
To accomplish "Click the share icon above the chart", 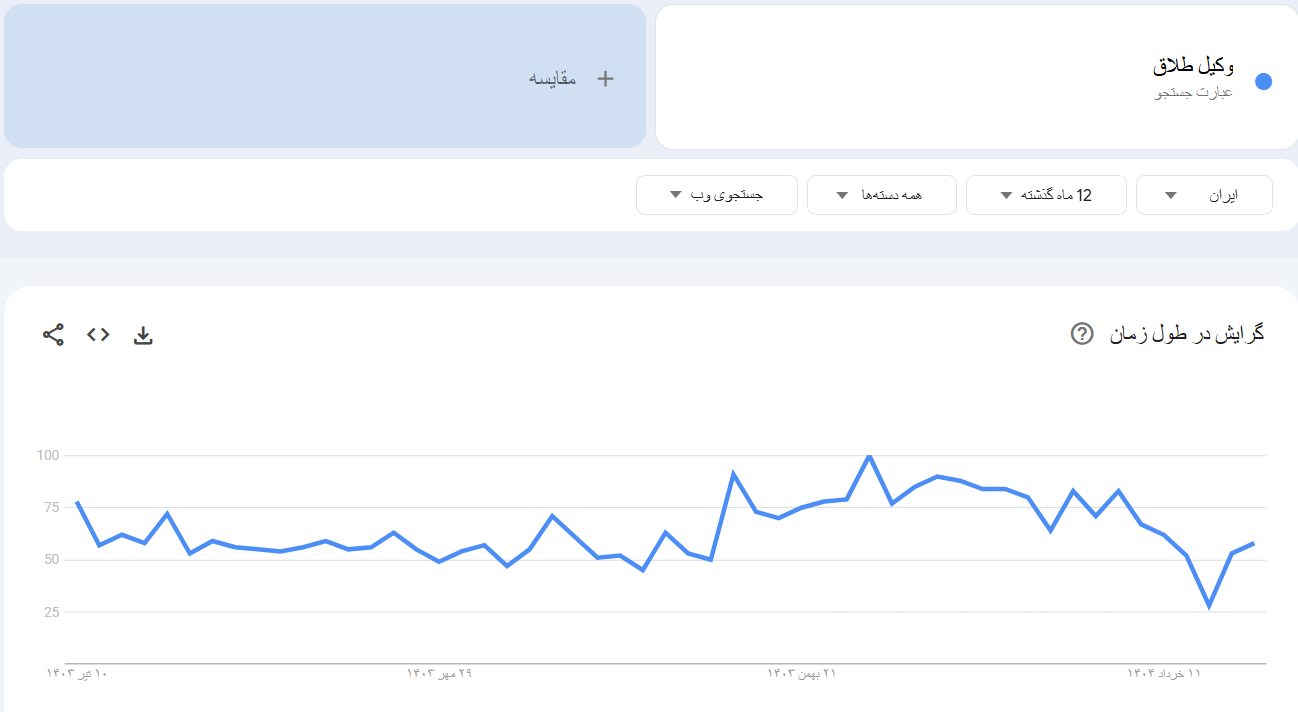I will coord(53,335).
